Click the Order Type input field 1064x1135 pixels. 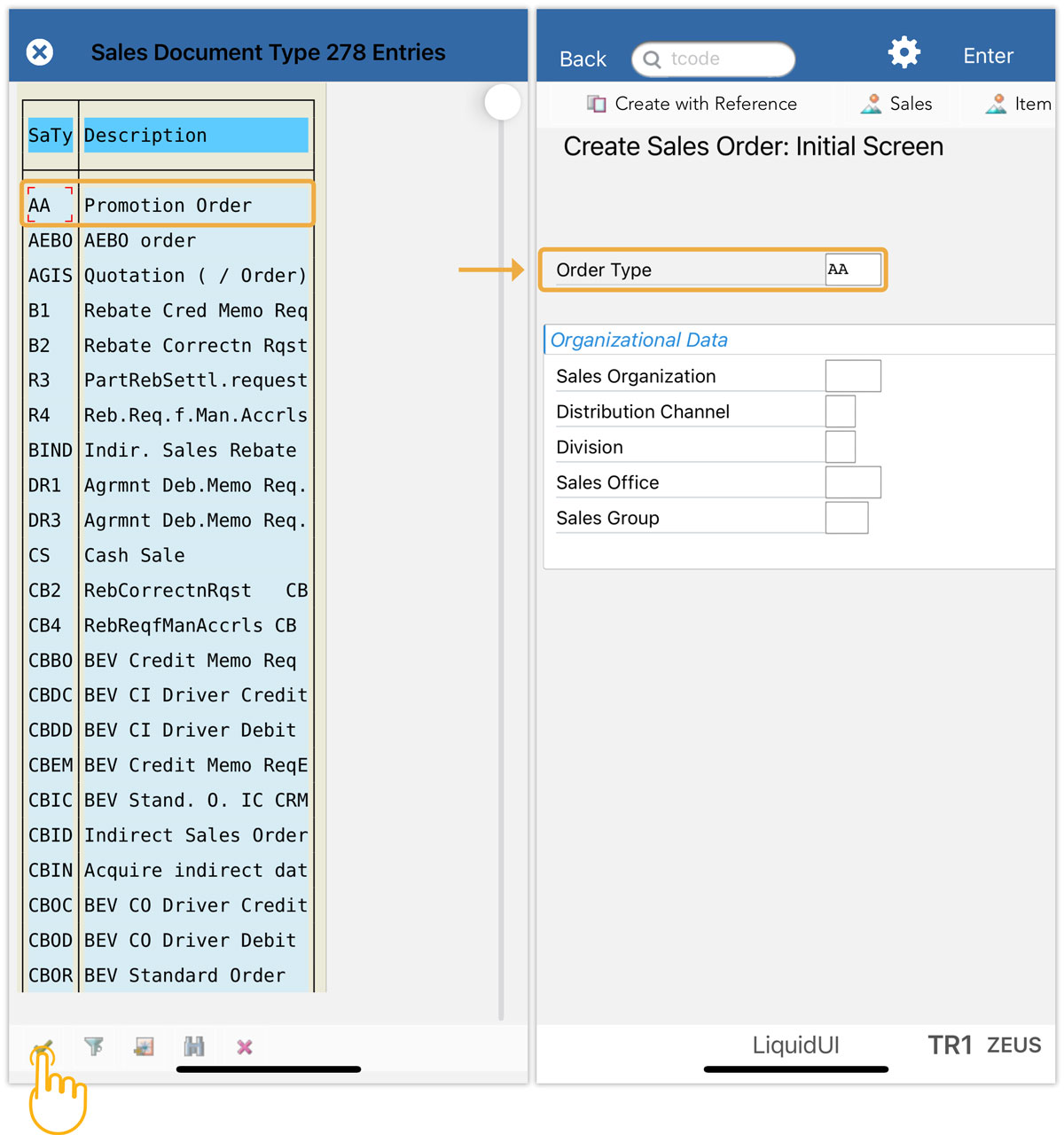853,270
